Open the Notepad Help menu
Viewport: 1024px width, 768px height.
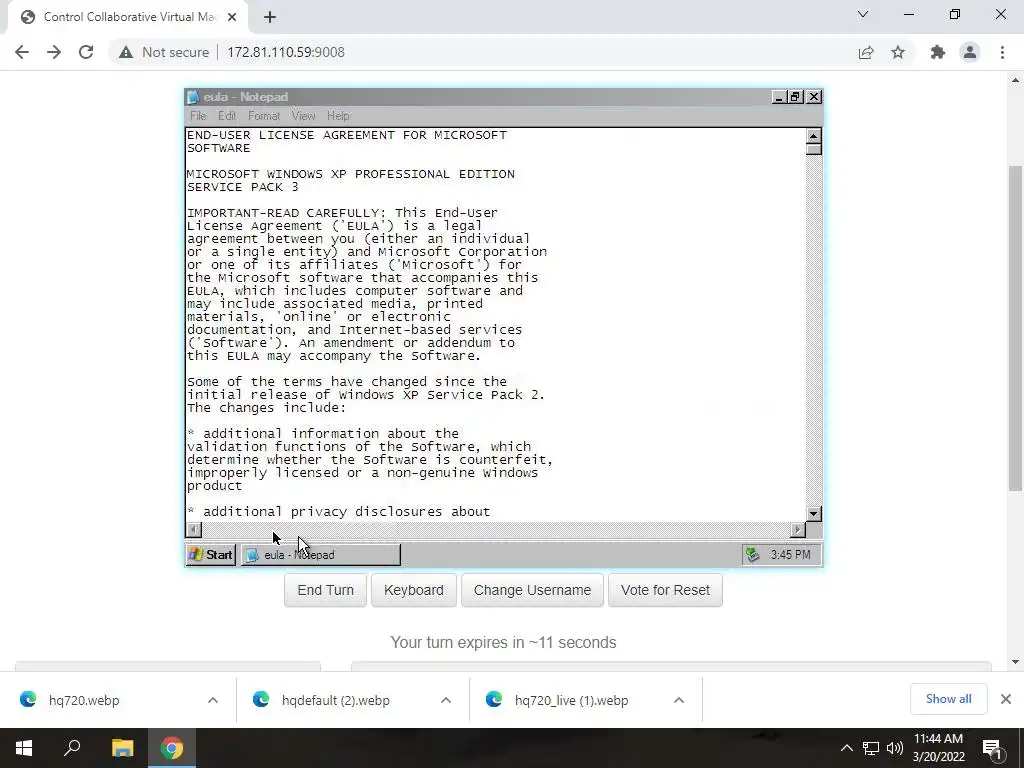coord(338,116)
